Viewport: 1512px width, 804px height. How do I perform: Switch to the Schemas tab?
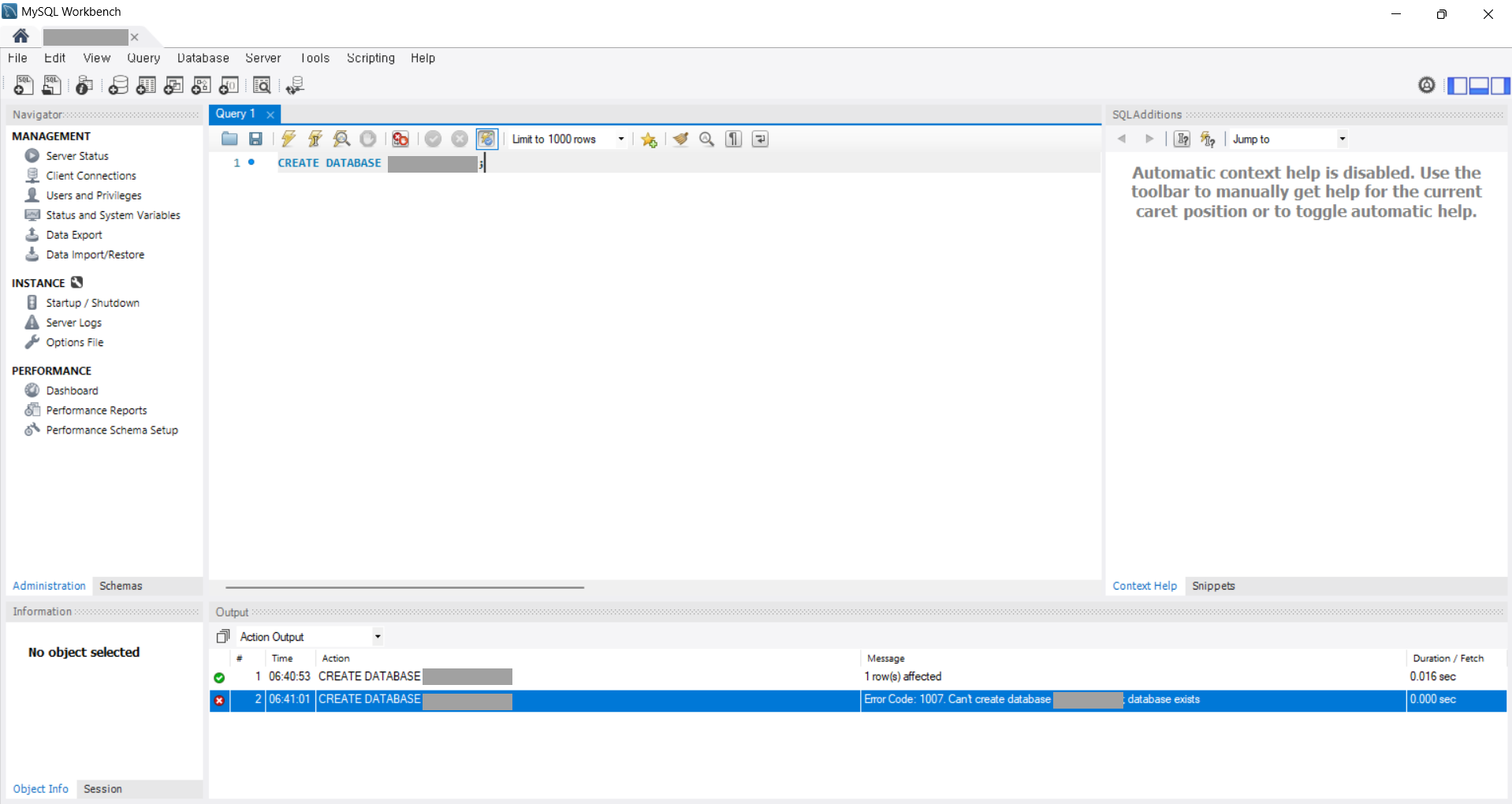121,586
